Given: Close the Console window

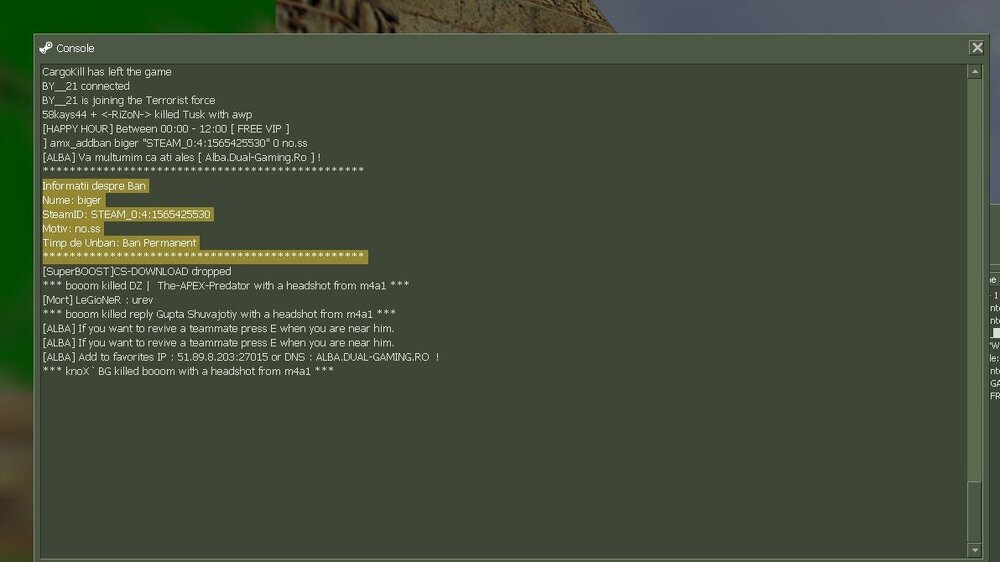Looking at the screenshot, I should [x=976, y=48].
